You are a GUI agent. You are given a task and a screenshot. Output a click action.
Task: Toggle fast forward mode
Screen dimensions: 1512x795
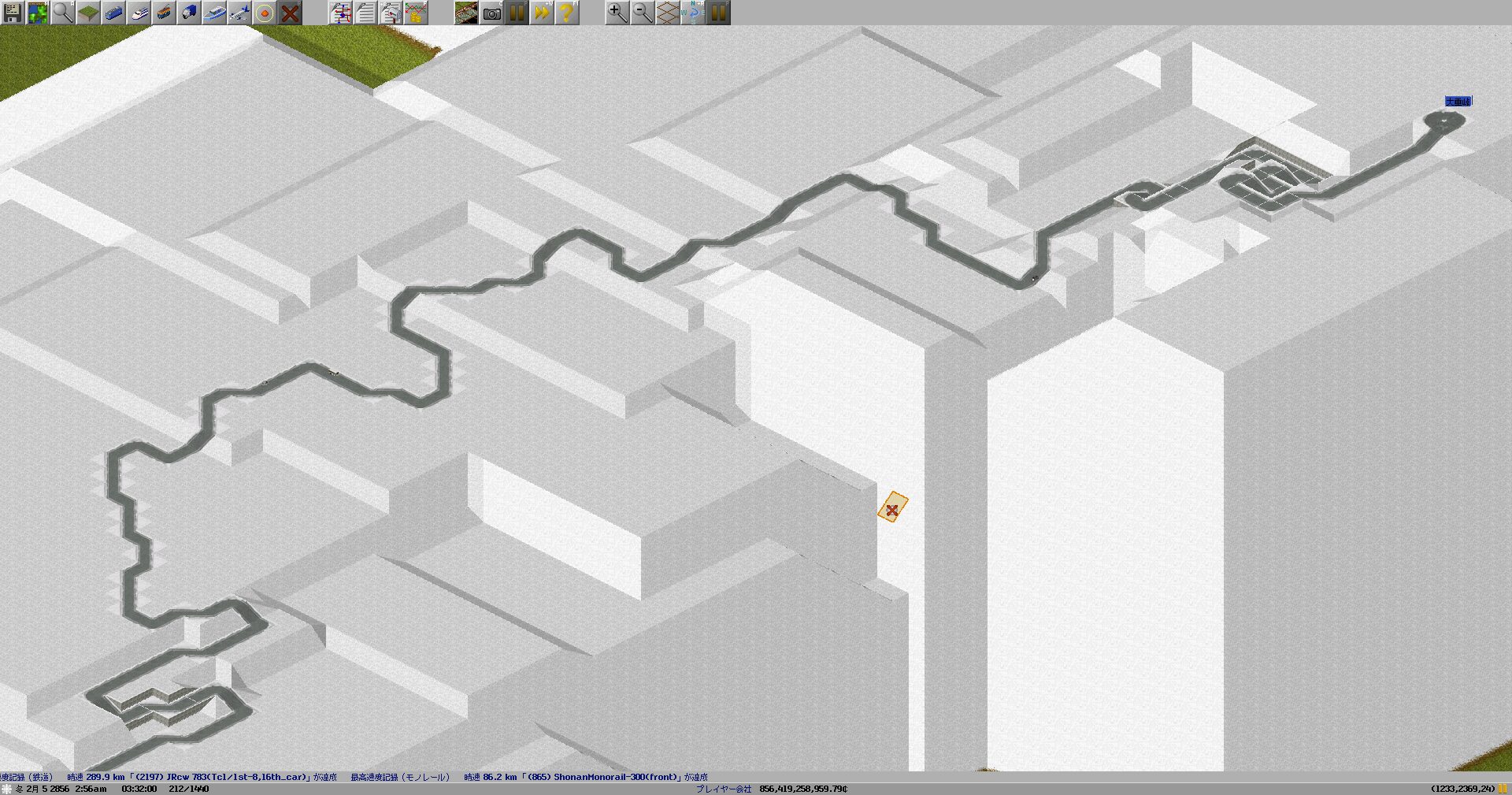(x=541, y=13)
